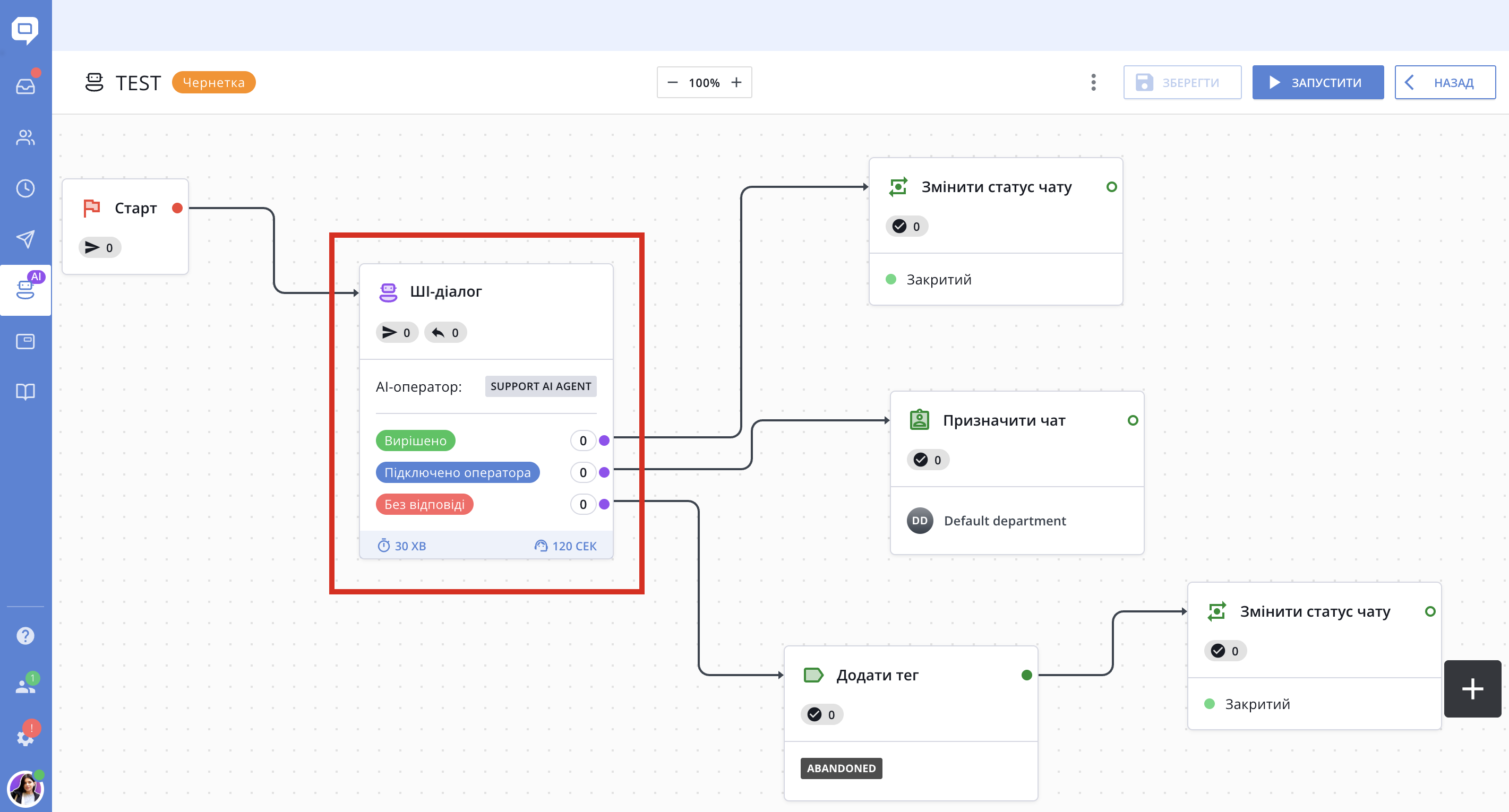Screen dimensions: 1509x812
Task: Select the Призначити чат assign icon
Action: (x=919, y=420)
